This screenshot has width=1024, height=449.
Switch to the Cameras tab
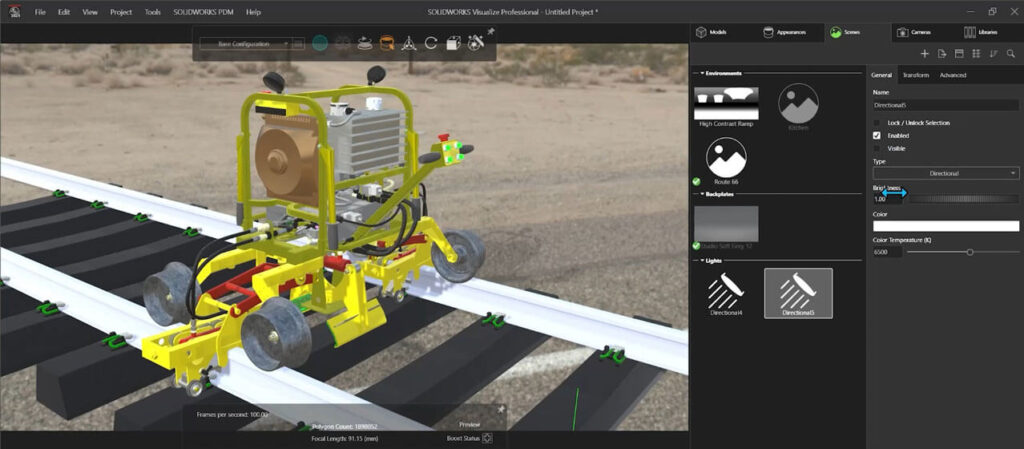tap(924, 32)
